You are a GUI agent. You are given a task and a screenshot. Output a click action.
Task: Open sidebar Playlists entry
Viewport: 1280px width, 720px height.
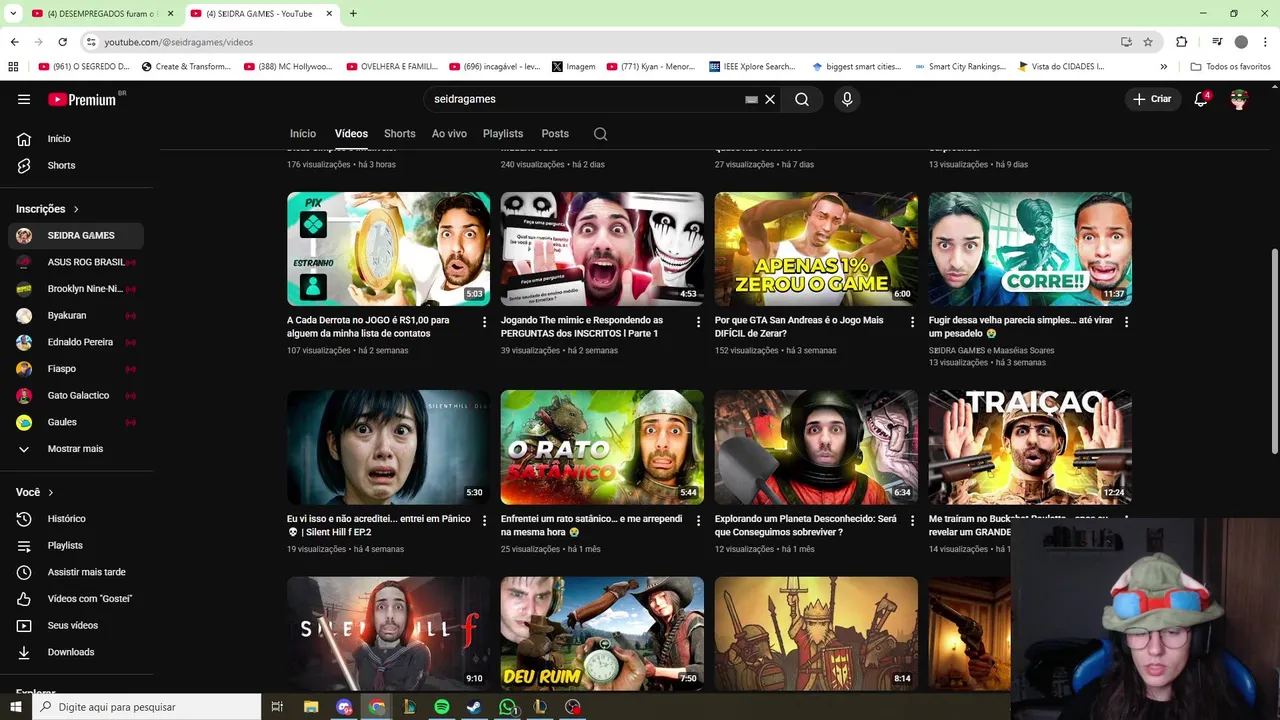tap(76, 545)
